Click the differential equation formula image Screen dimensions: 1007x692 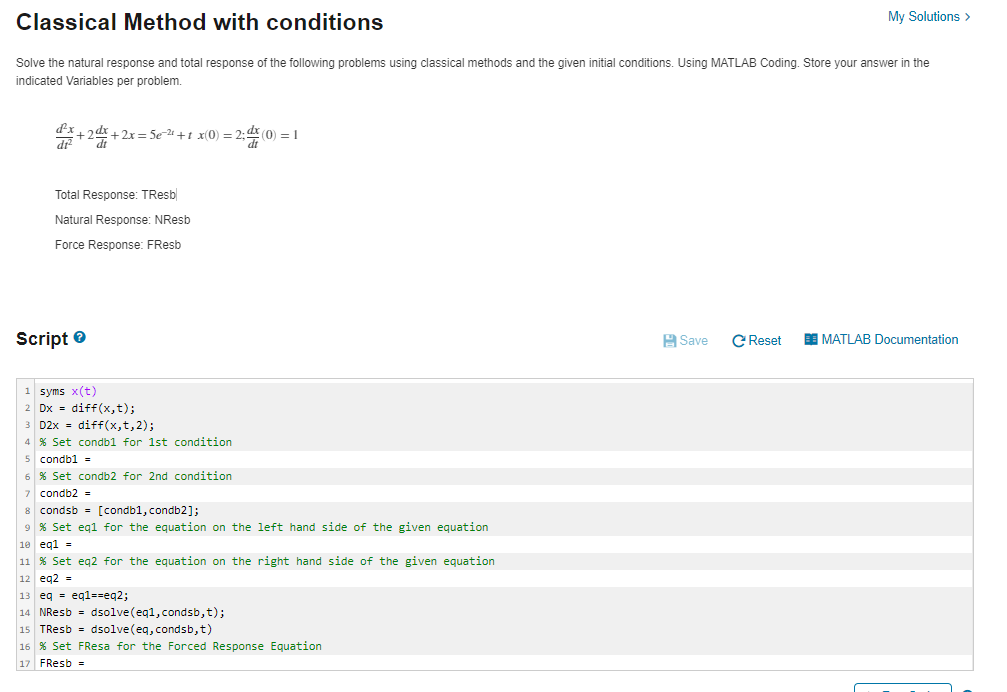tap(177, 135)
